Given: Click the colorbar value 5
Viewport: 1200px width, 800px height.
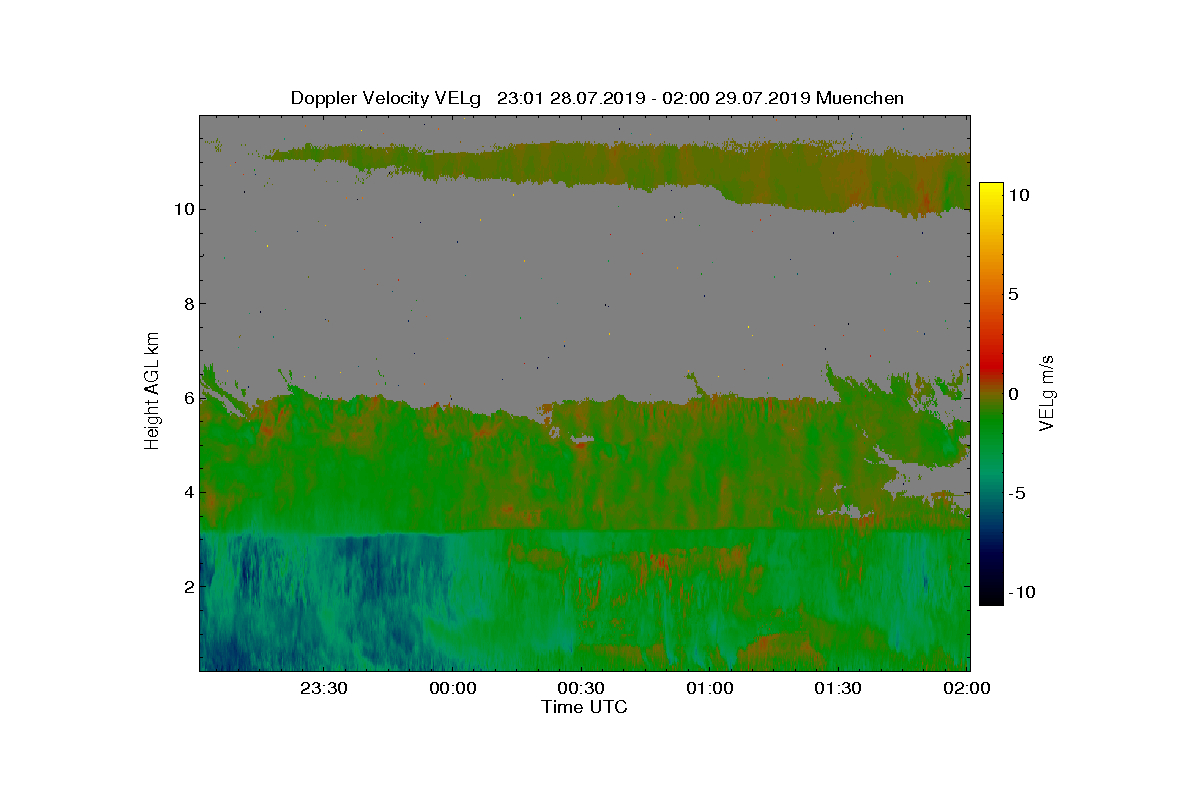Looking at the screenshot, I should (1013, 294).
